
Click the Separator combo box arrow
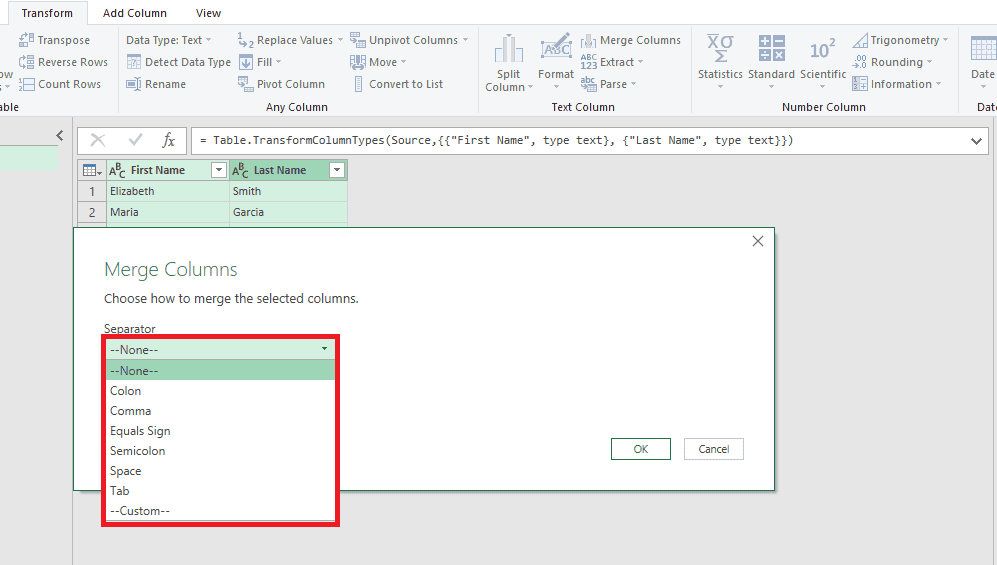coord(324,349)
